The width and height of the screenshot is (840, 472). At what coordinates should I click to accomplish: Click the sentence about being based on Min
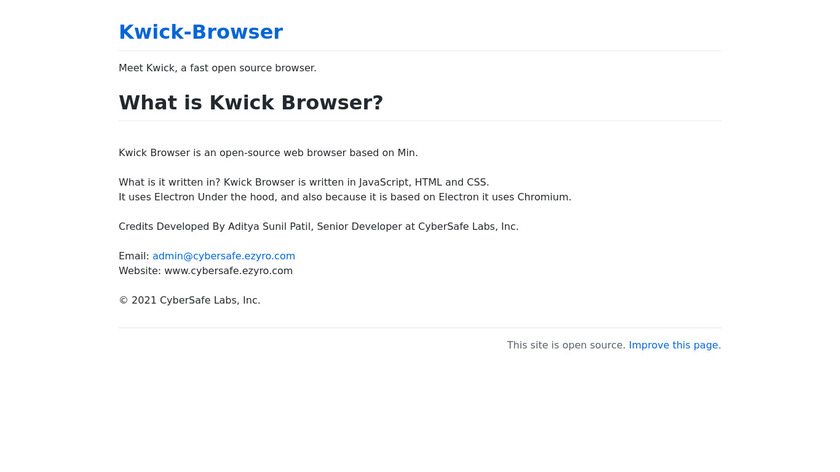tap(268, 153)
